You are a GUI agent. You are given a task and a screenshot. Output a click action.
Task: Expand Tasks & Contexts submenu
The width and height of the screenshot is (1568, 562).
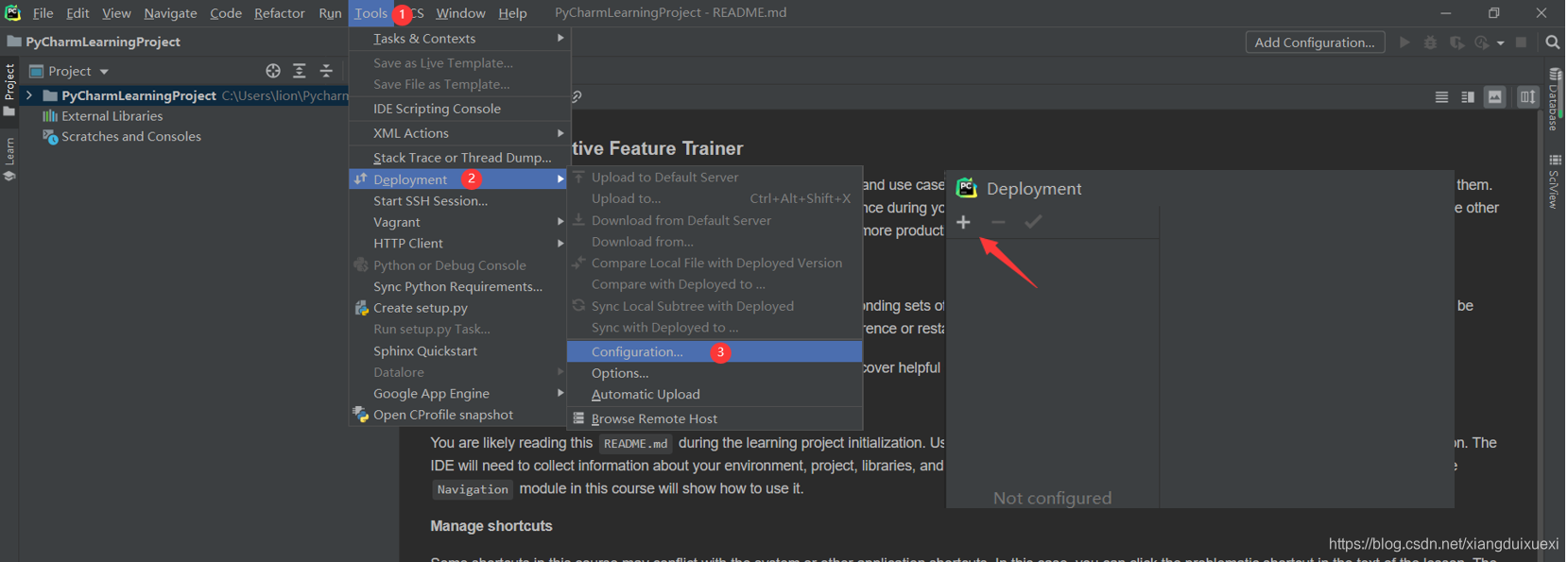click(x=460, y=39)
